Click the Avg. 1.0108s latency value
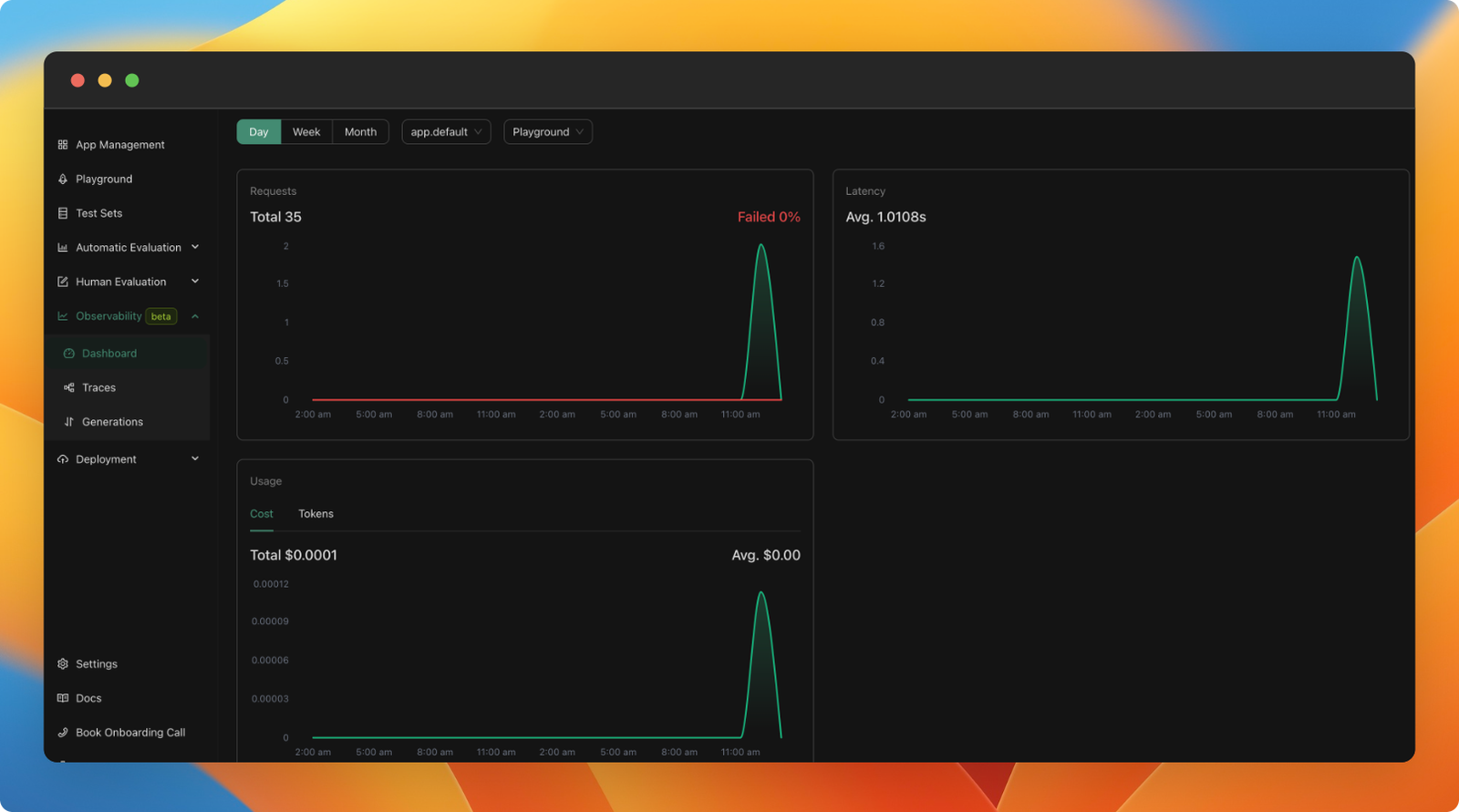The width and height of the screenshot is (1459, 812). 885,217
